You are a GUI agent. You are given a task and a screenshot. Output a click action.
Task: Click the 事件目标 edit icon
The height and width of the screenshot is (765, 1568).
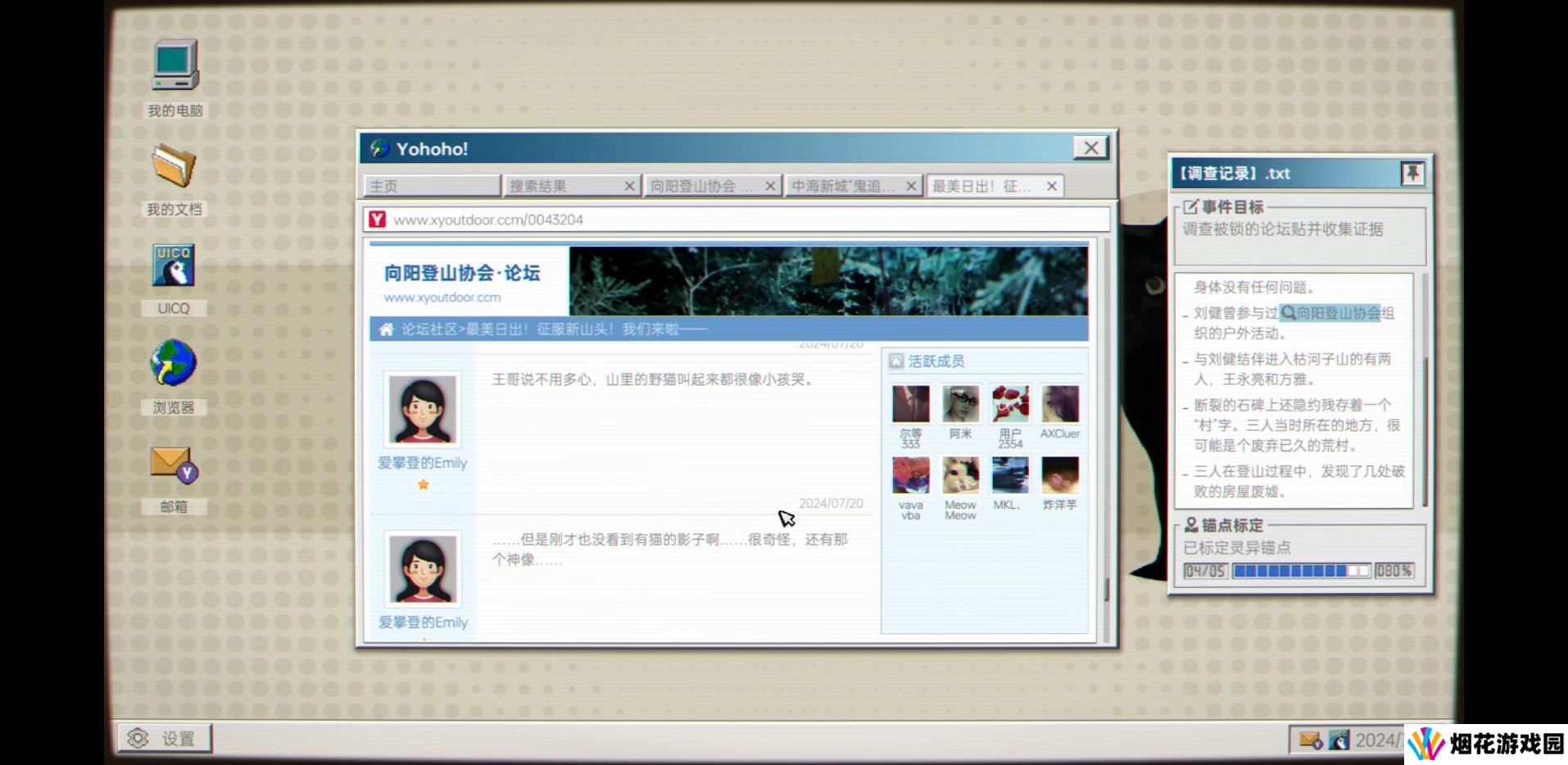[1190, 207]
